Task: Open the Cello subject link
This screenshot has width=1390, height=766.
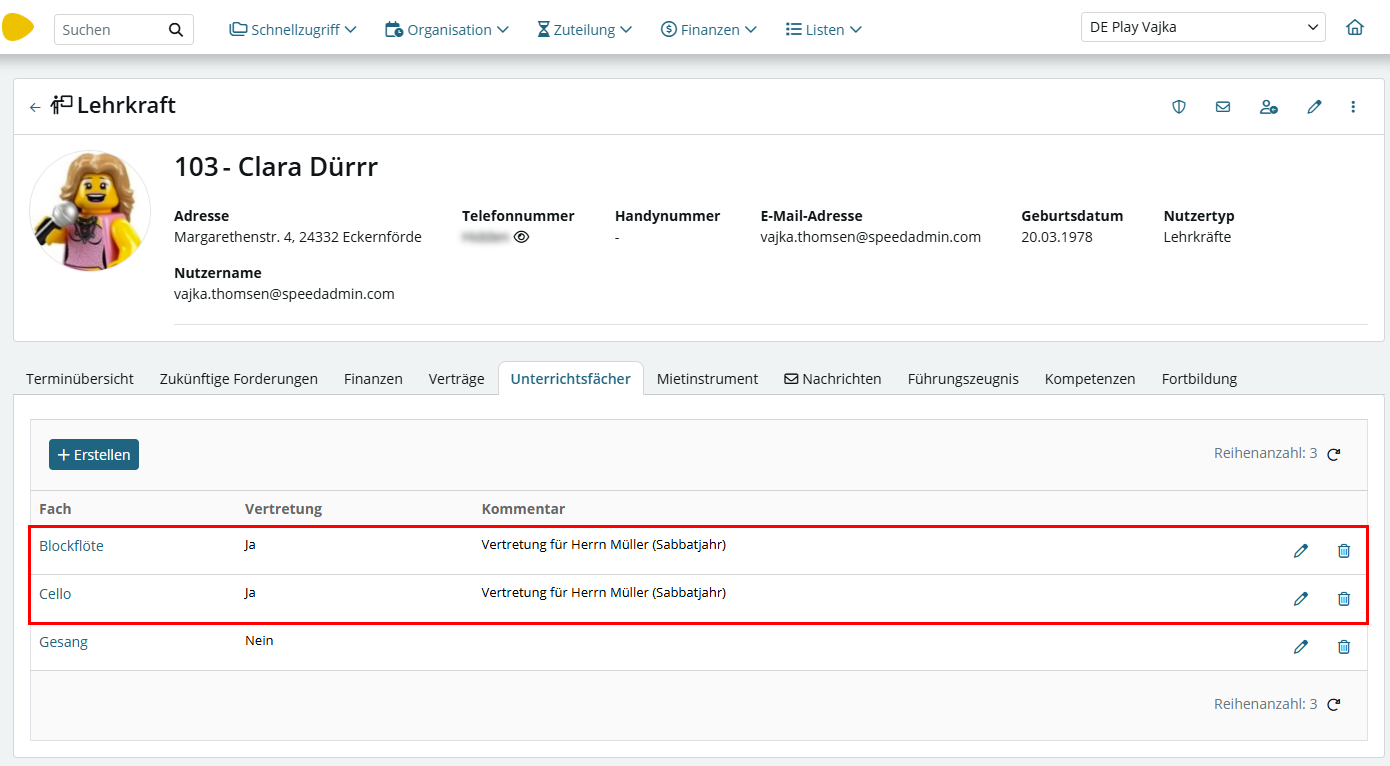Action: (x=55, y=594)
